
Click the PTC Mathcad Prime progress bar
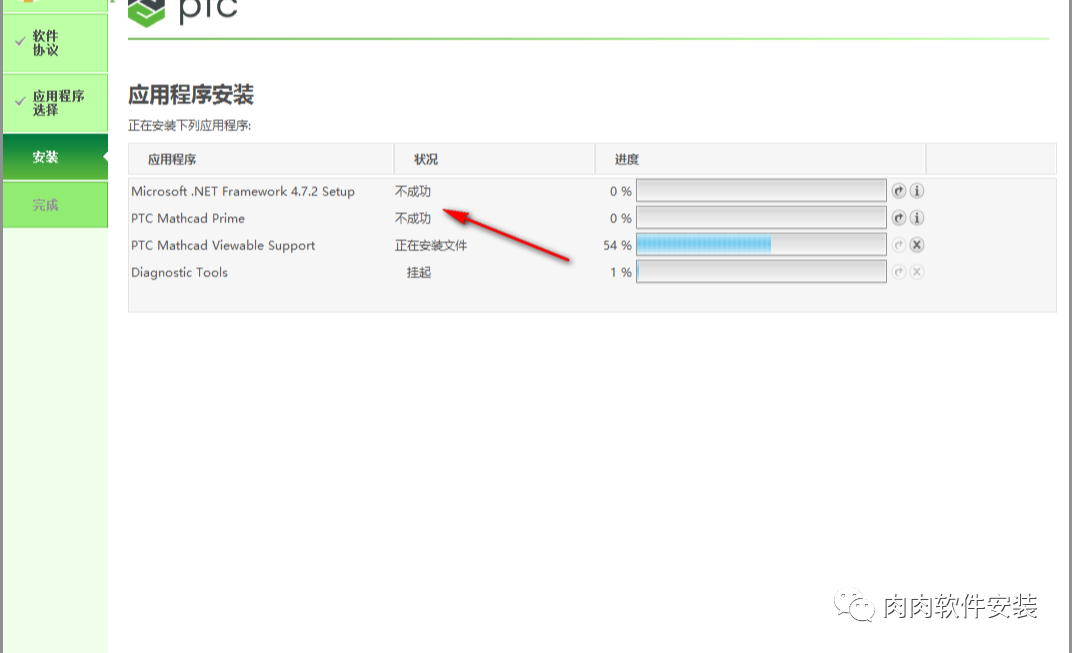point(761,218)
